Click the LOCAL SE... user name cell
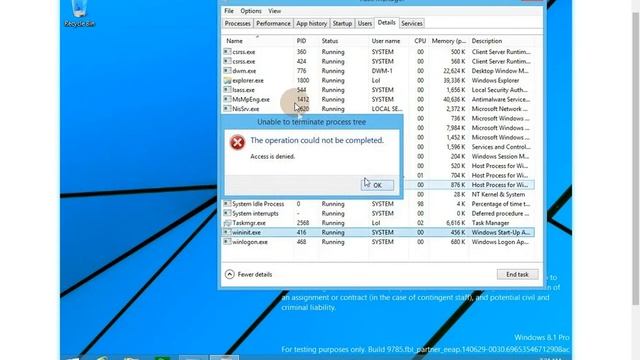 click(387, 109)
